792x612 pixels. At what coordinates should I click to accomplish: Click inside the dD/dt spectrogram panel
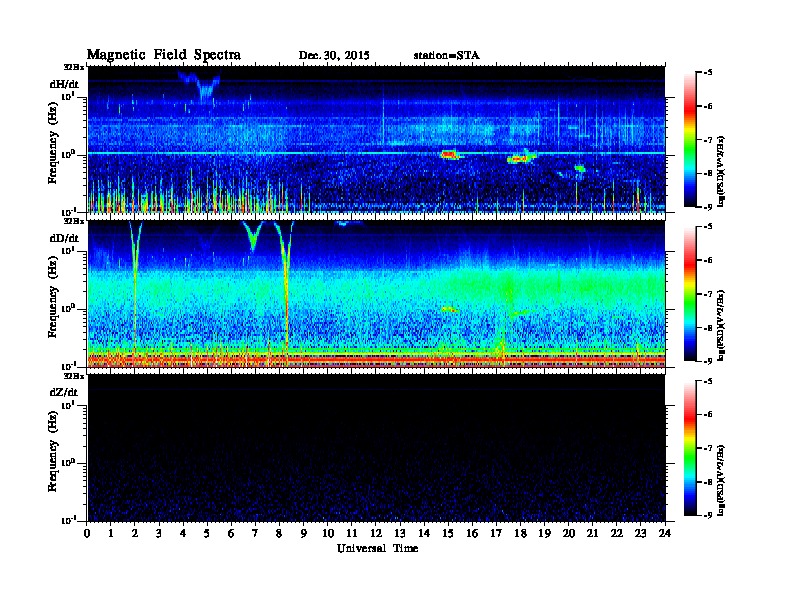coord(376,294)
